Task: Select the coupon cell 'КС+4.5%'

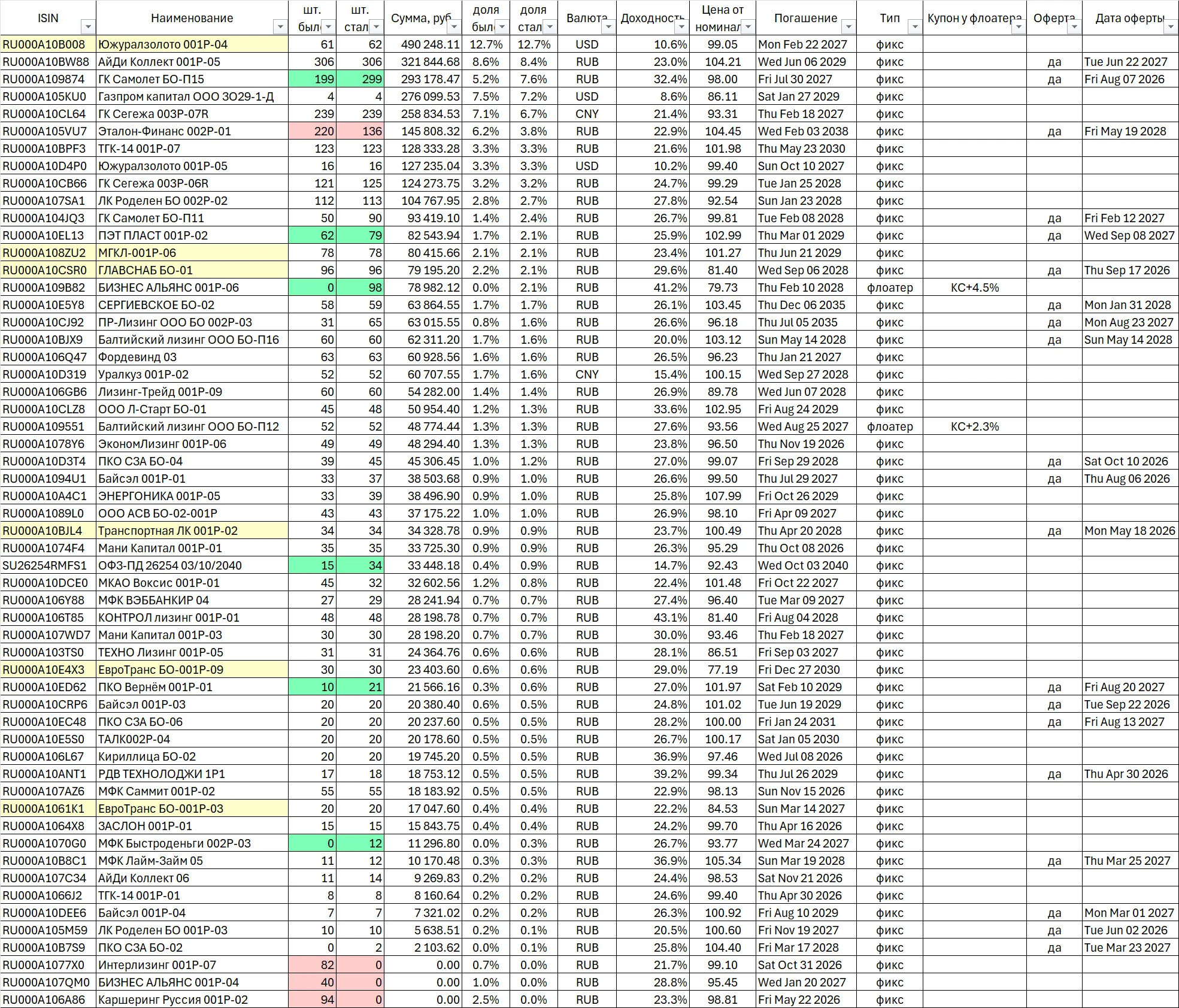Action: click(974, 287)
